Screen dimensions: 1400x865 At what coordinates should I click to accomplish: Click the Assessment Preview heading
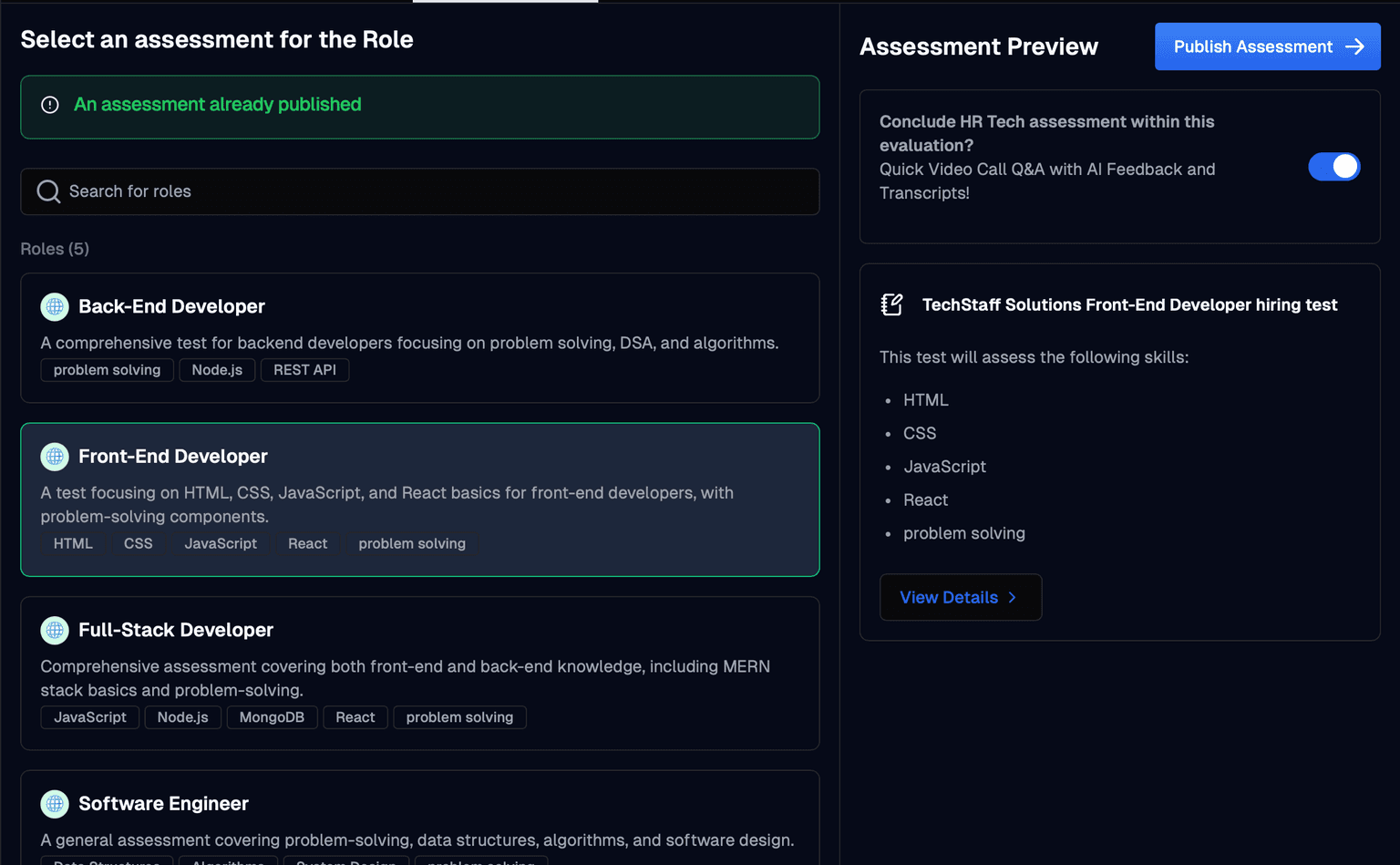point(979,46)
